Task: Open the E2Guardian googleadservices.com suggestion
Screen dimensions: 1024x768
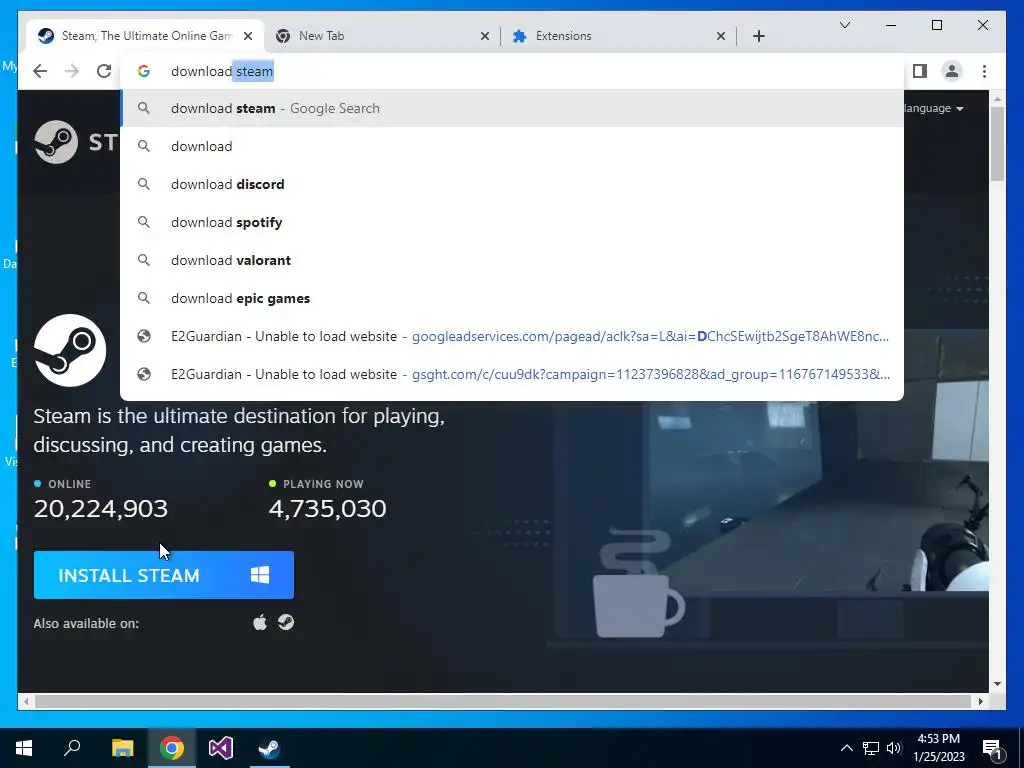Action: [x=512, y=336]
